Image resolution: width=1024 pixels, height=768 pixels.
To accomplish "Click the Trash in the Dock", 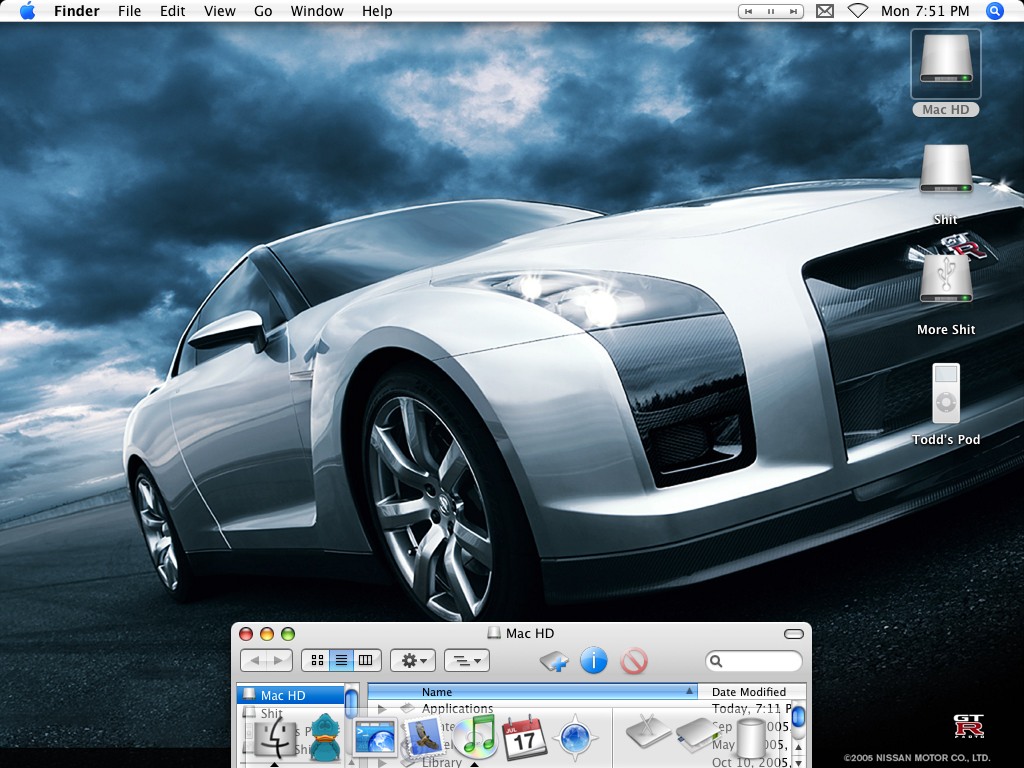I will (x=750, y=738).
